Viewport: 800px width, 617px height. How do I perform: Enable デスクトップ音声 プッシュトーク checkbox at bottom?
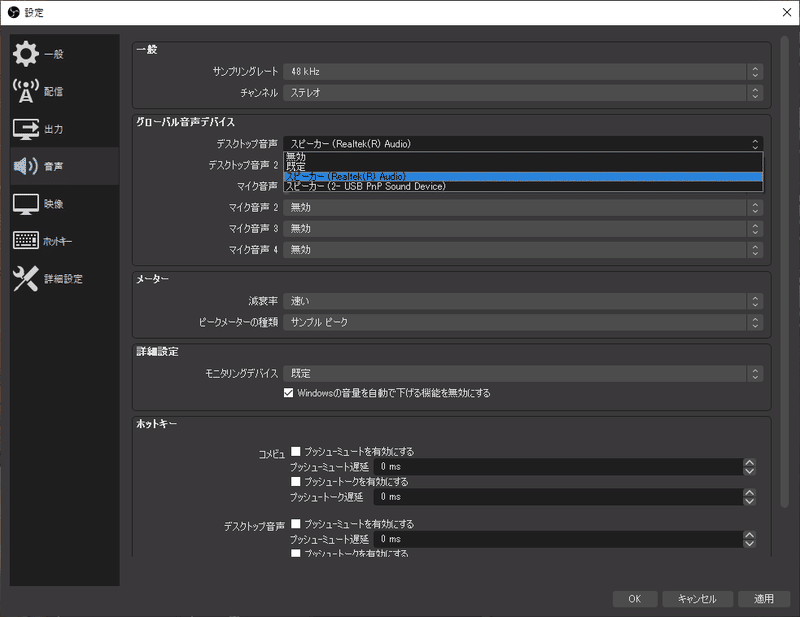pos(295,553)
